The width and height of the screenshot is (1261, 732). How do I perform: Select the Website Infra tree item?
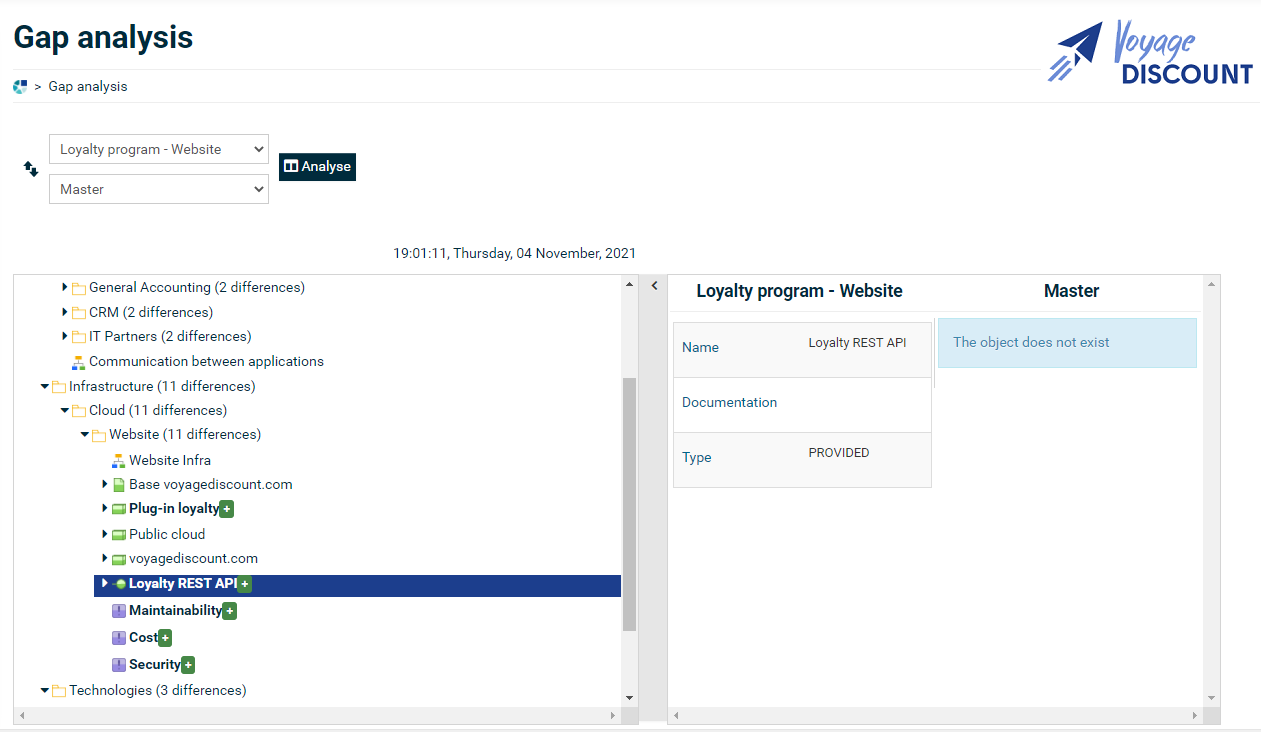pos(170,461)
